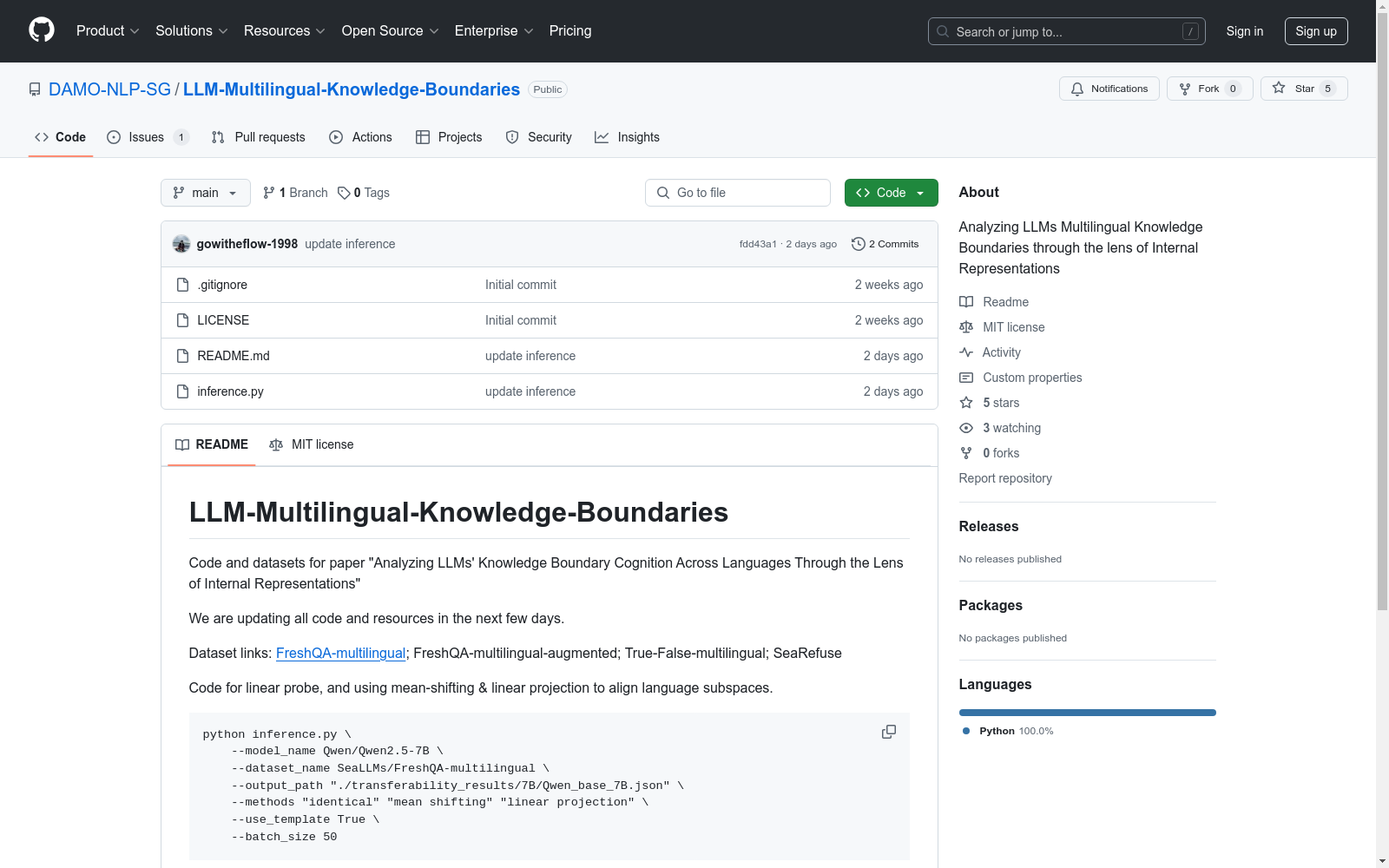Click the copy code icon in README

pos(889,732)
